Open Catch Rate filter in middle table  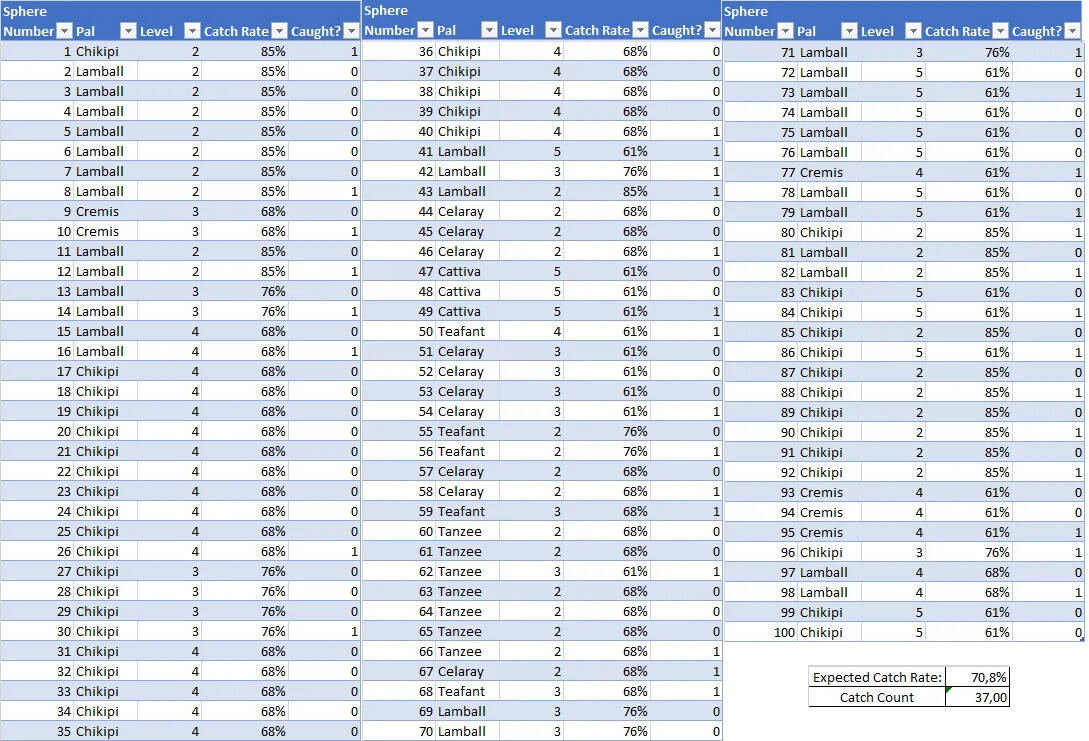(640, 30)
